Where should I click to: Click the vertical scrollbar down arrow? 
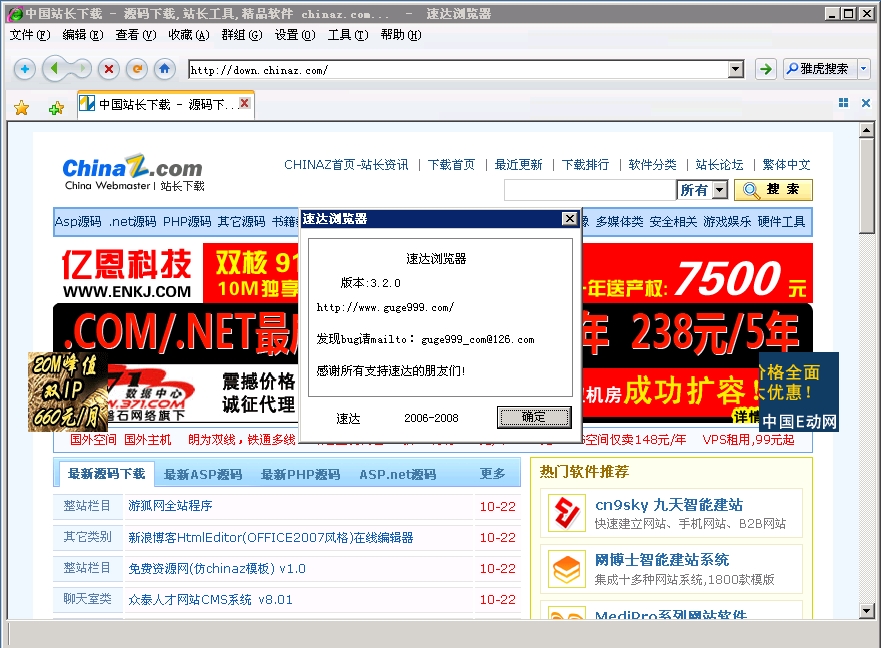point(866,611)
